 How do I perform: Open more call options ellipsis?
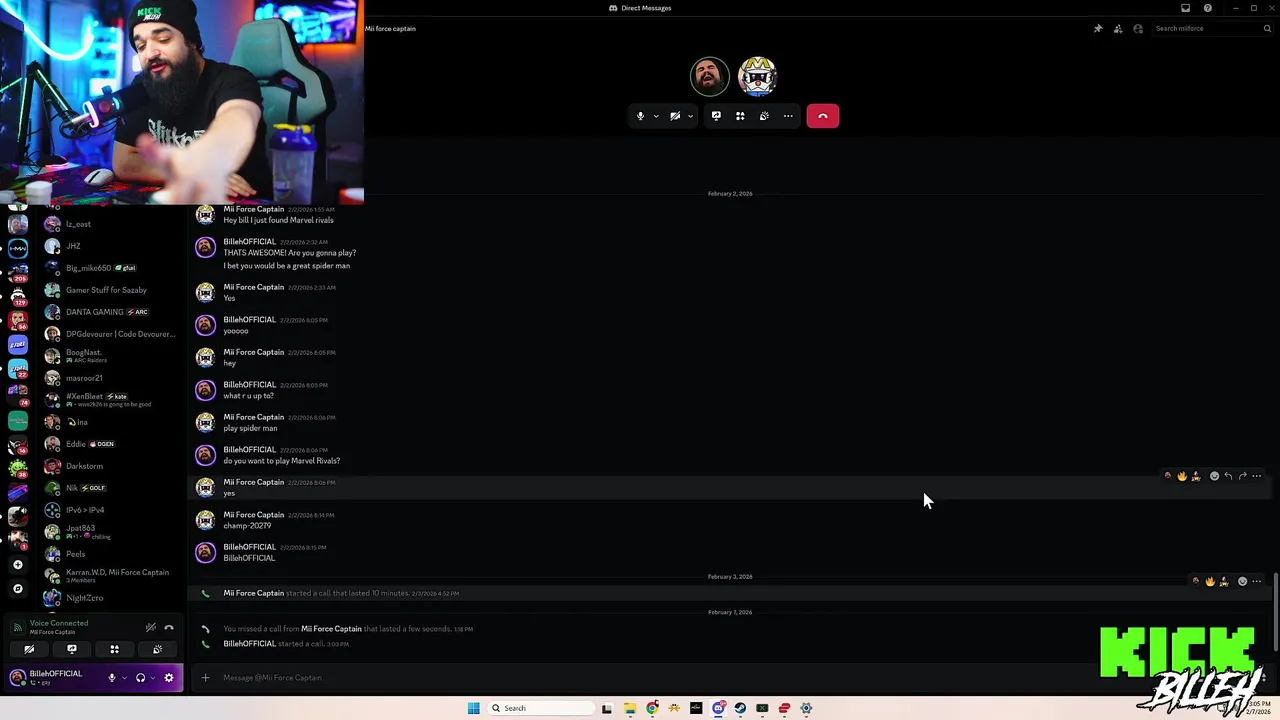click(788, 116)
